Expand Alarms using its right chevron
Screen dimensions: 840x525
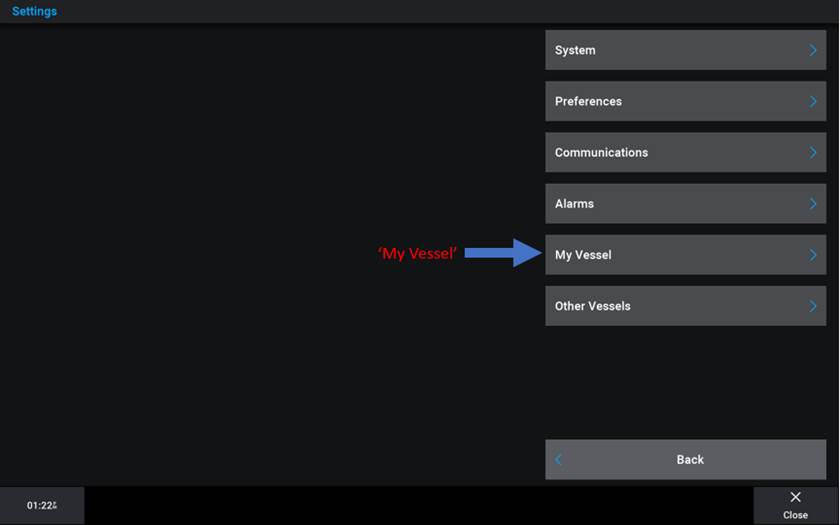812,204
